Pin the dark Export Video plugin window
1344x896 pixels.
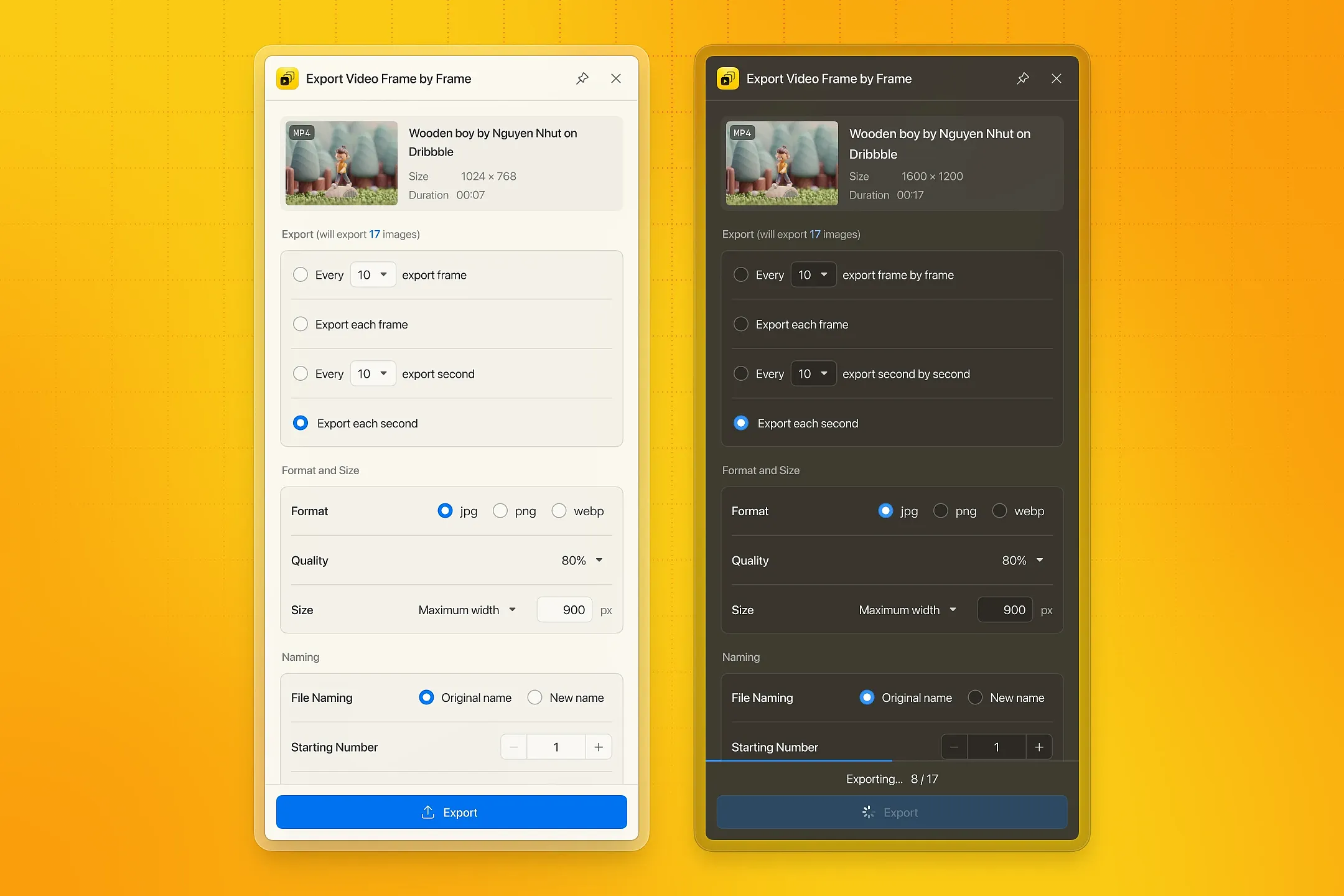(1023, 78)
